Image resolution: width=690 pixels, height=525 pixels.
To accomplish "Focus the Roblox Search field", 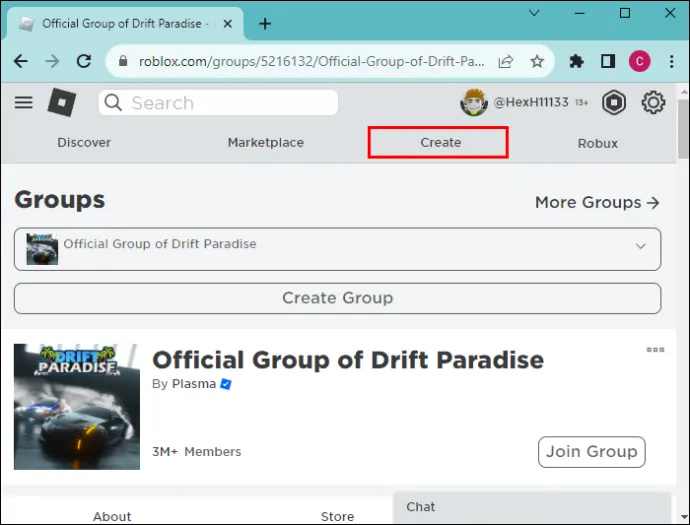I will (218, 103).
